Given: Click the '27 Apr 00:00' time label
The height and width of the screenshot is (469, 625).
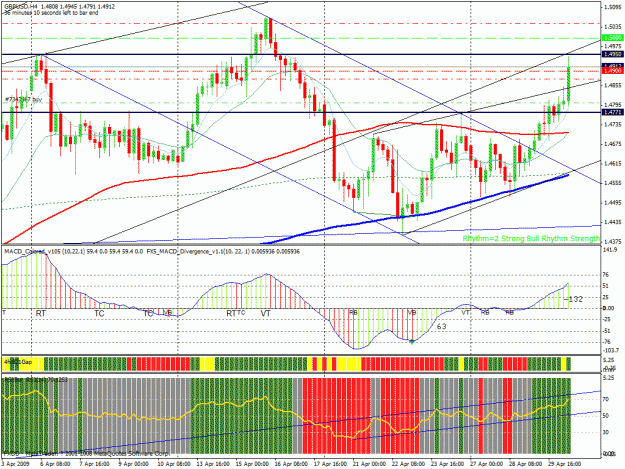Looking at the screenshot, I should click(486, 464).
